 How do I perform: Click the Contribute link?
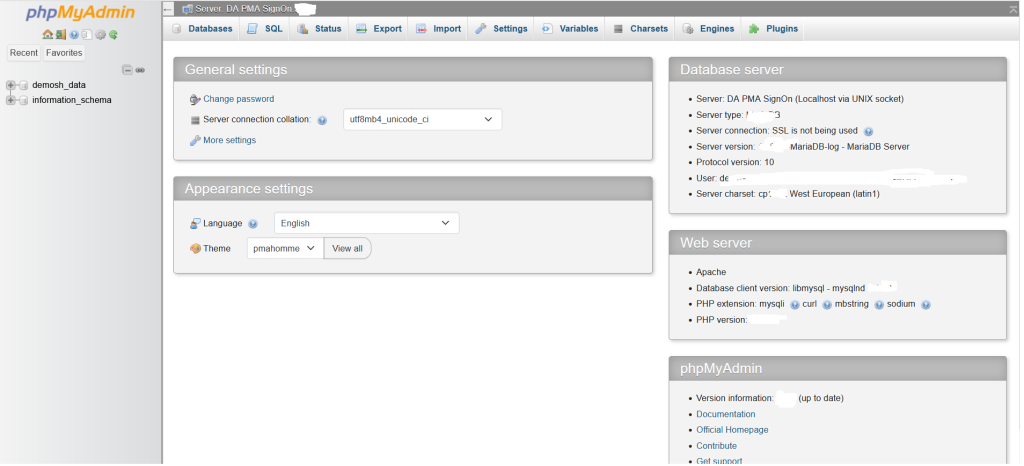pyautogui.click(x=716, y=446)
